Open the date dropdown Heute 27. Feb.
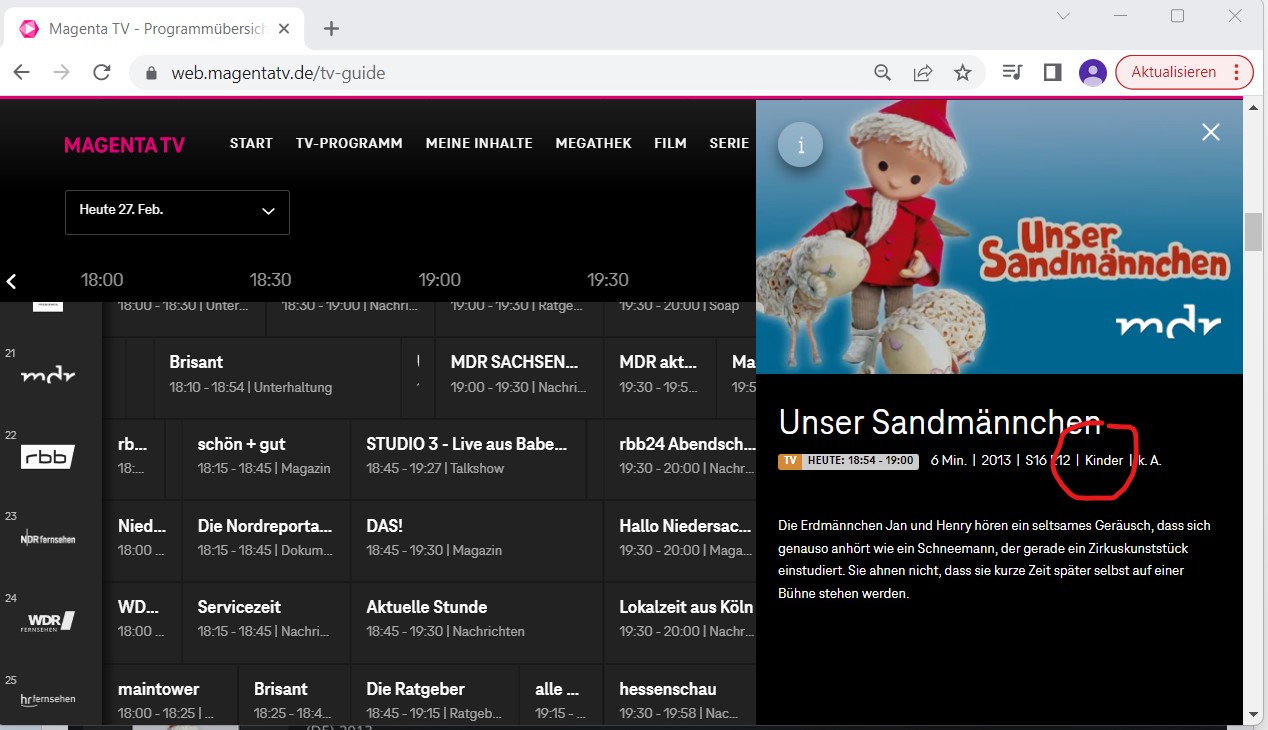This screenshot has width=1268, height=730. (x=177, y=212)
